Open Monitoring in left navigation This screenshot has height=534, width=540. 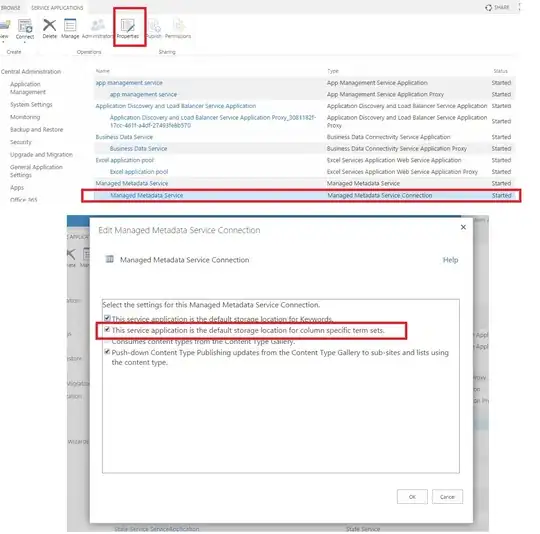point(25,117)
